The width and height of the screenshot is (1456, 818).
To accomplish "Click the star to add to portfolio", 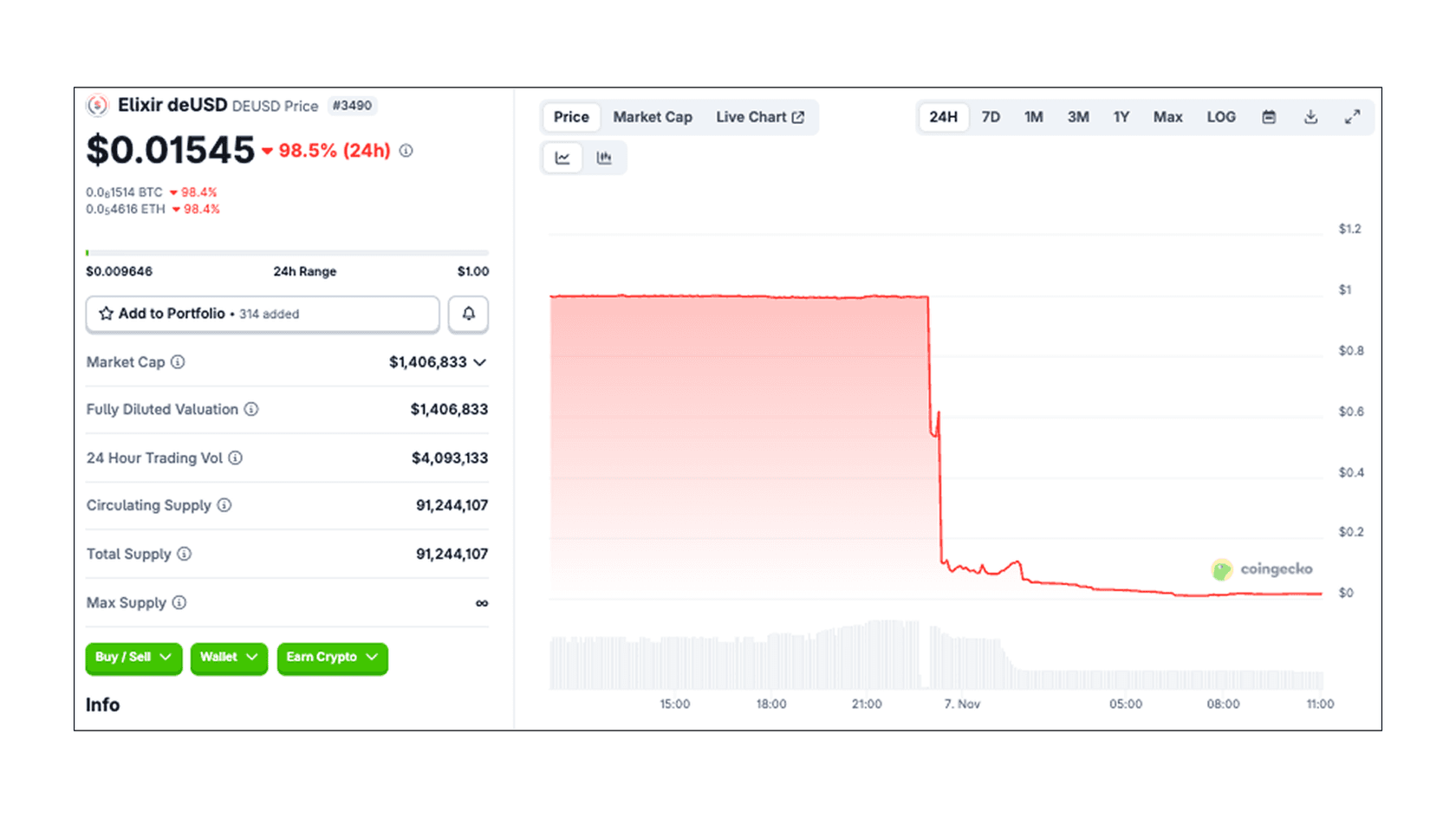I will point(107,314).
